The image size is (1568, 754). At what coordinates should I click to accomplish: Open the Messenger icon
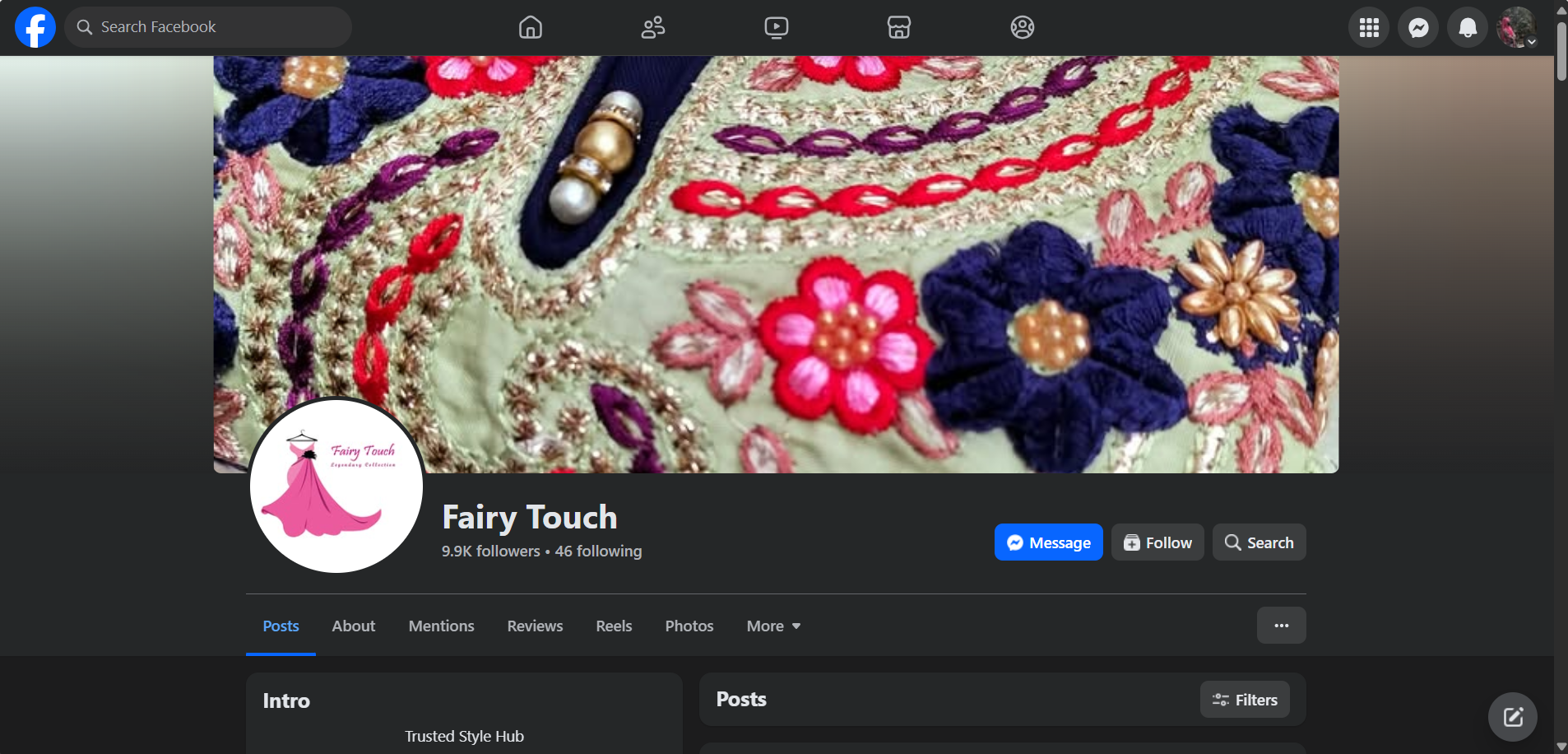pos(1417,26)
